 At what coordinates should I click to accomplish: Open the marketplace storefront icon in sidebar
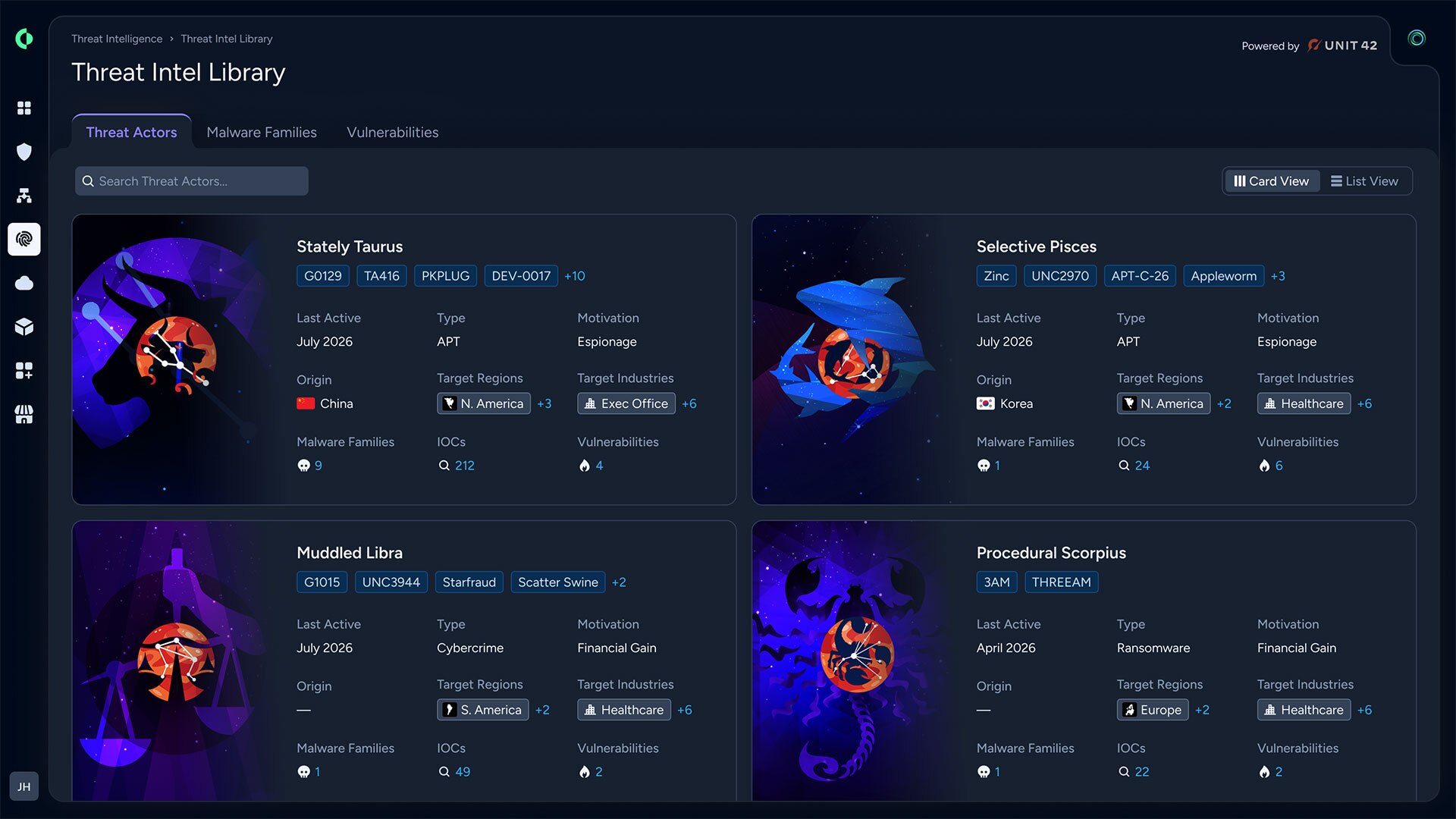point(24,415)
